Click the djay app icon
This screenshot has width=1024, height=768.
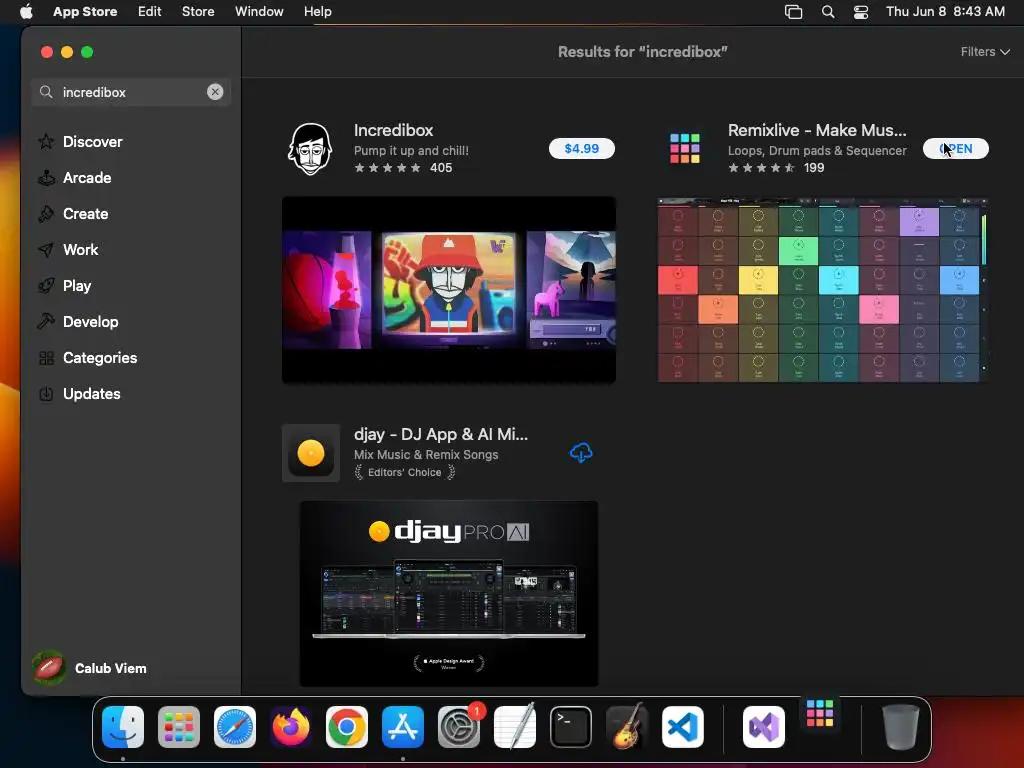click(311, 453)
